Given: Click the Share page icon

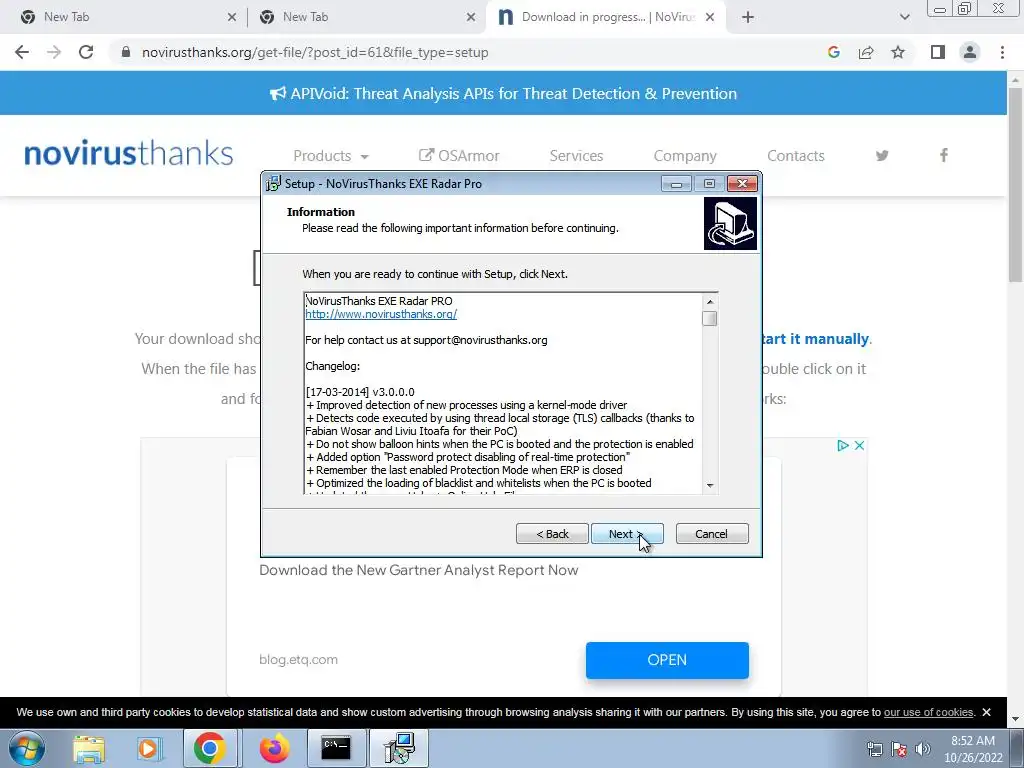Looking at the screenshot, I should coord(866,52).
